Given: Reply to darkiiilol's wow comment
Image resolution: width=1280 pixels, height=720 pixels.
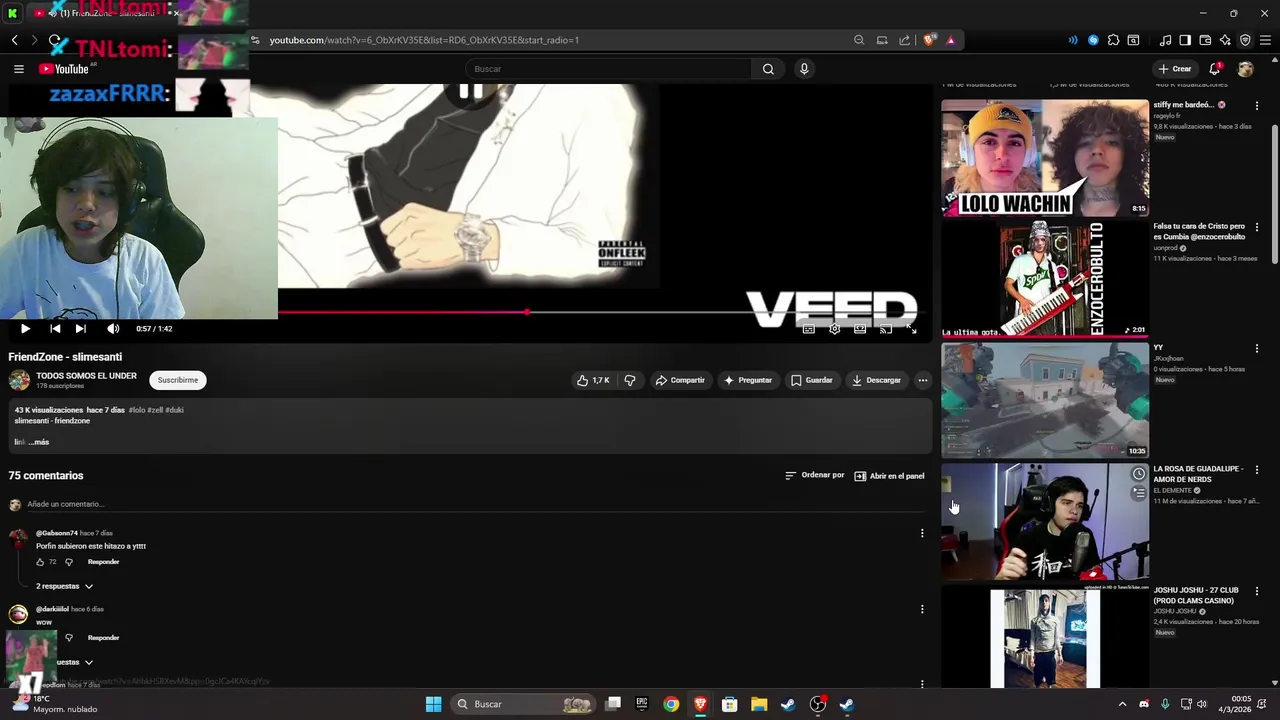Looking at the screenshot, I should (103, 638).
